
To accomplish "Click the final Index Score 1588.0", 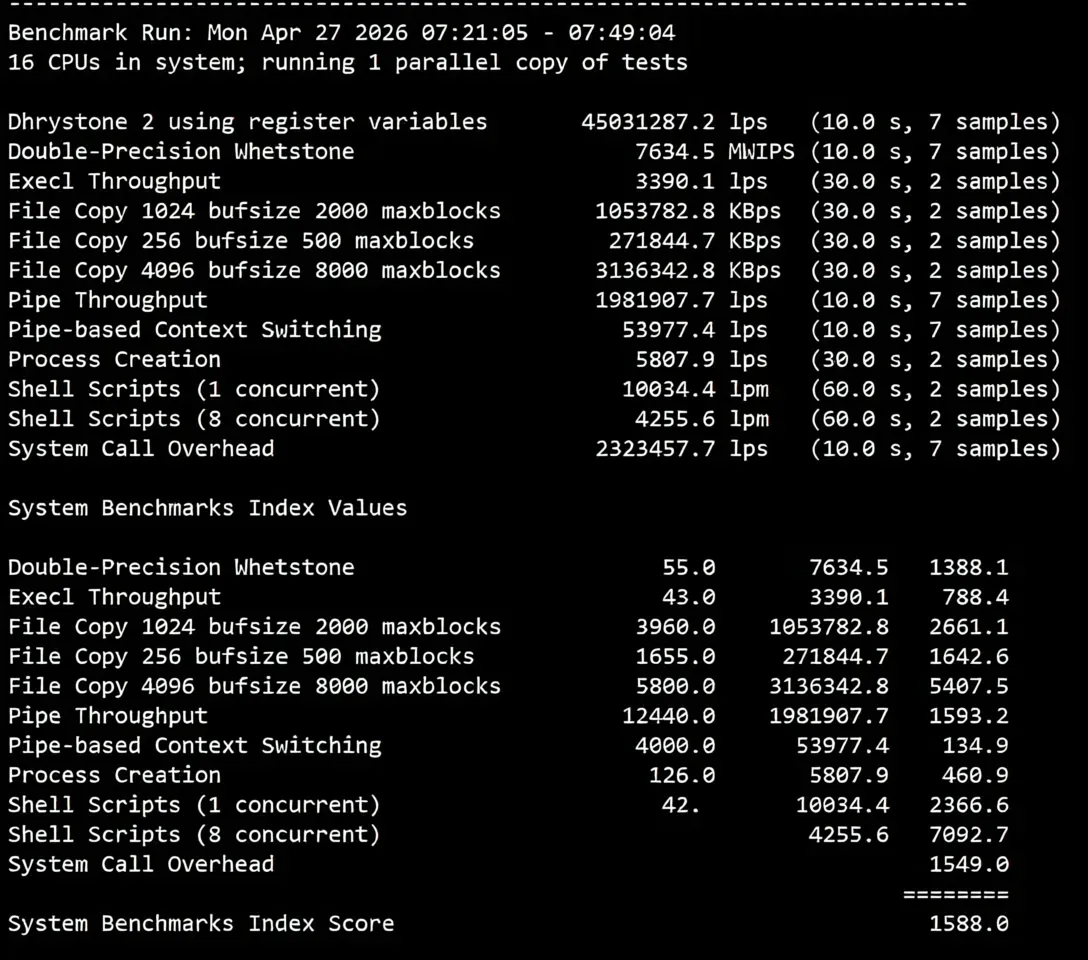I will (969, 924).
